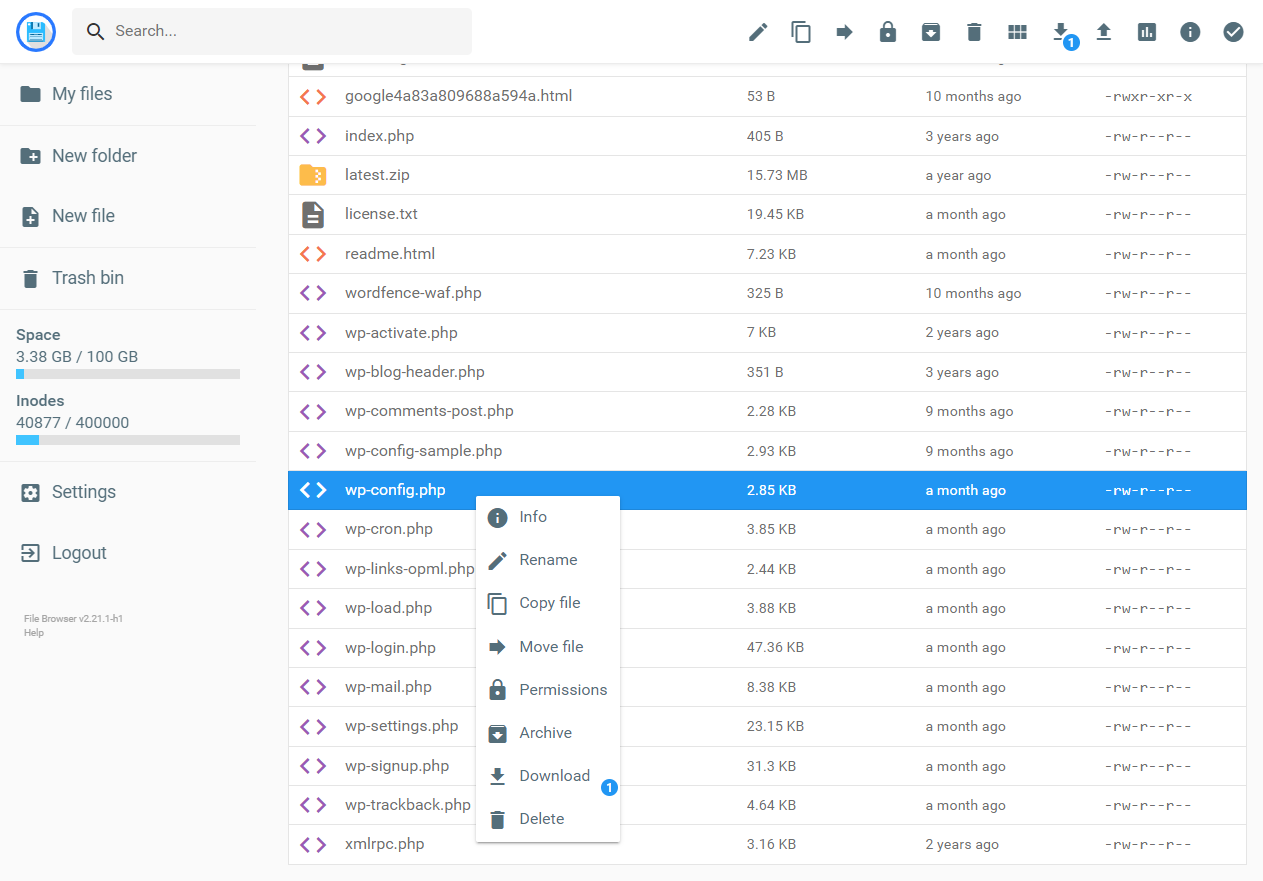Open file info with the toolbar info icon
1263x881 pixels.
coord(1190,31)
